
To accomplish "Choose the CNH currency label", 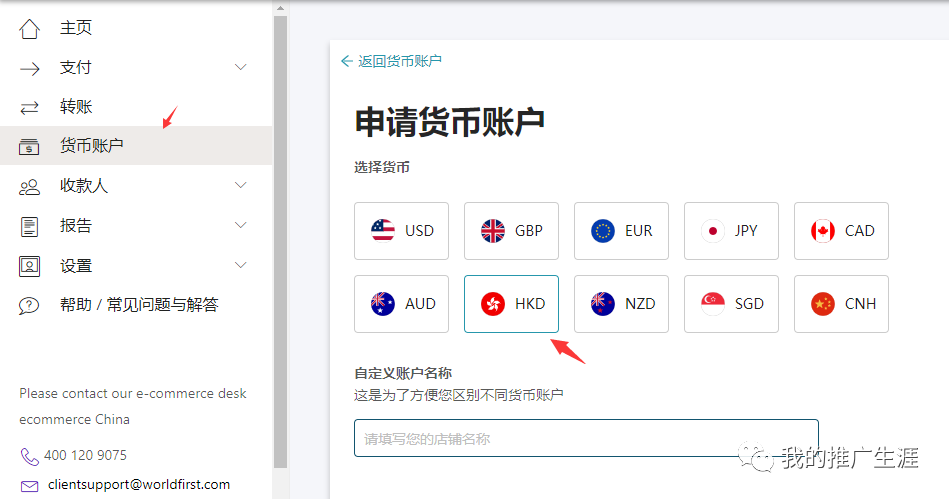I will coord(861,303).
